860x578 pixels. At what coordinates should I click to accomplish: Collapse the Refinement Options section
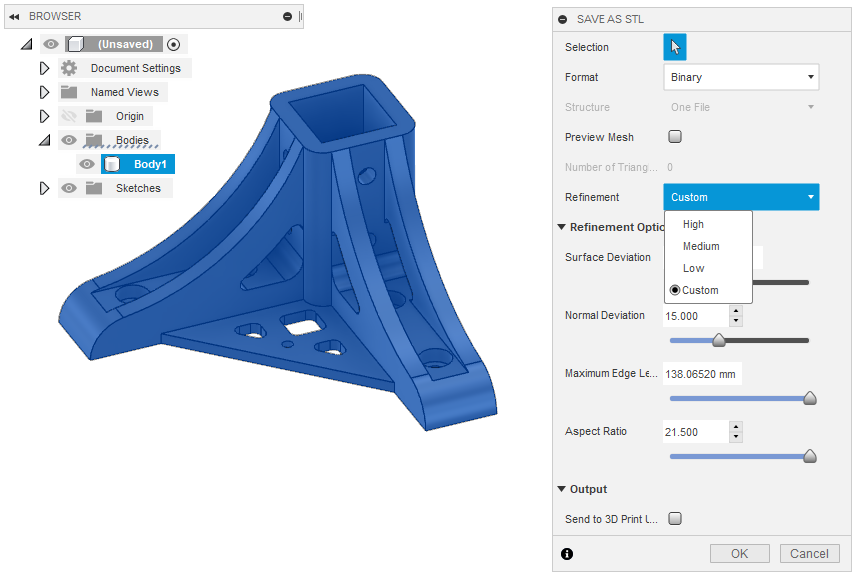pyautogui.click(x=561, y=226)
